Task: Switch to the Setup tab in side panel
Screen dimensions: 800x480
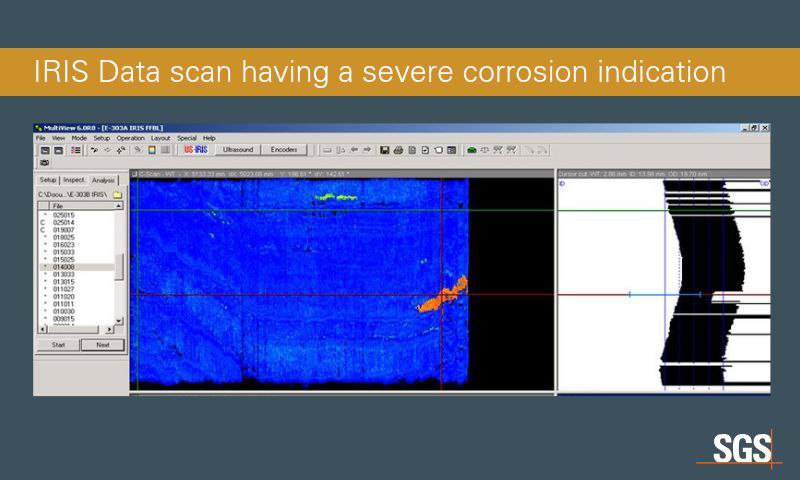Action: pos(48,180)
